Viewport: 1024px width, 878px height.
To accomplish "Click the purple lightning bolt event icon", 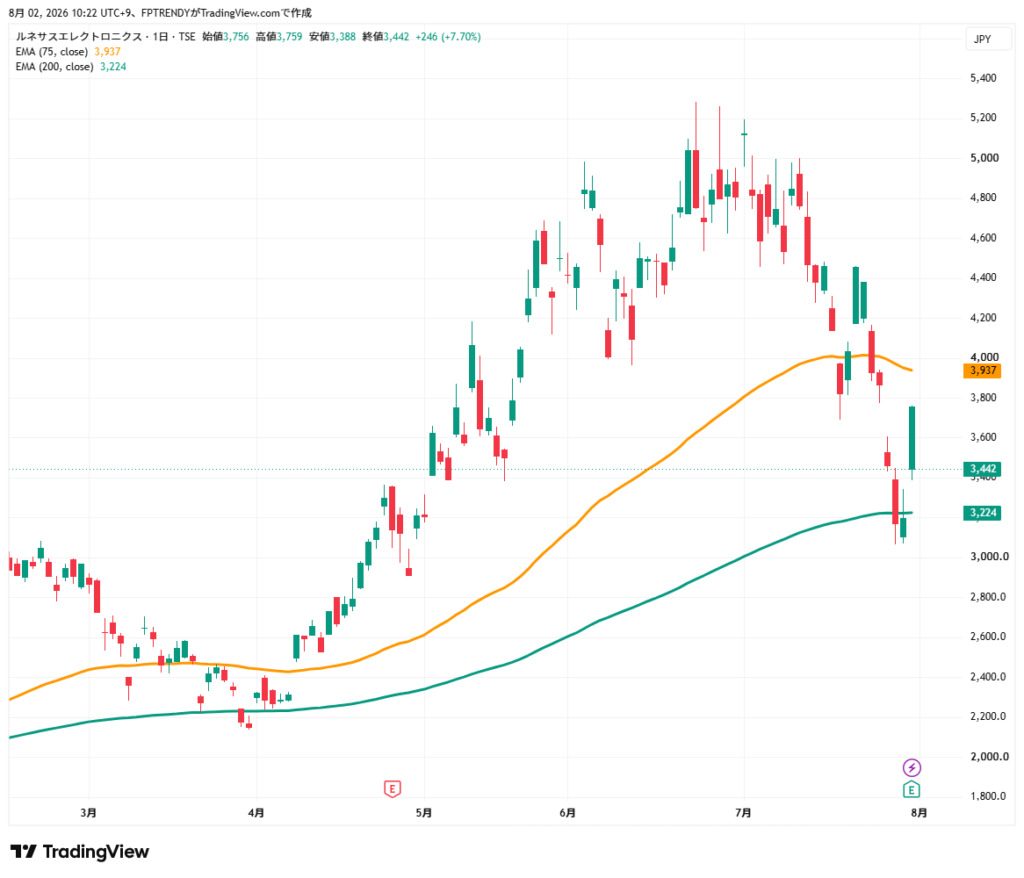I will (x=912, y=767).
